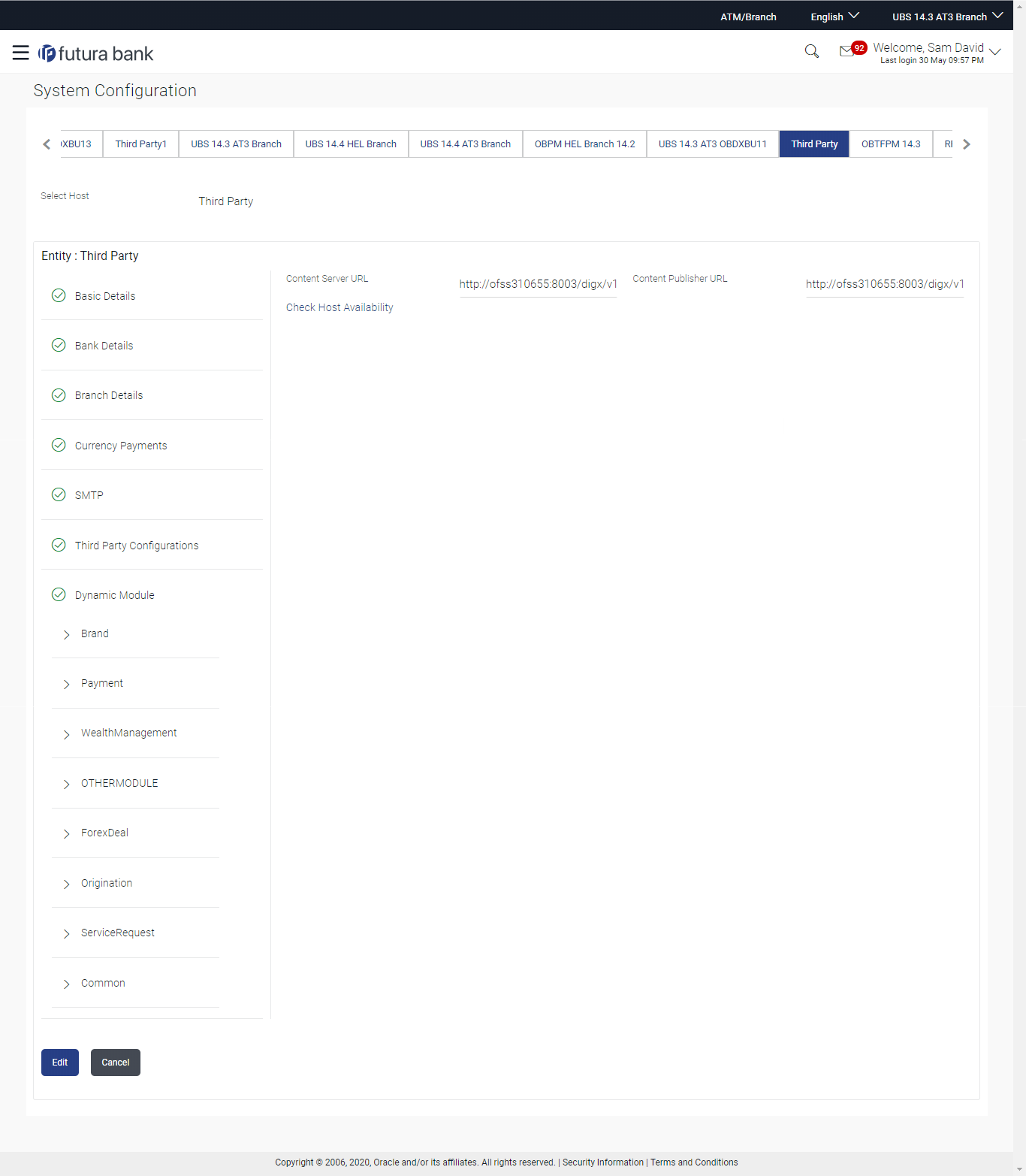Click the Content Publisher URL field
Screen dimensions: 1026x1176
(x=885, y=284)
